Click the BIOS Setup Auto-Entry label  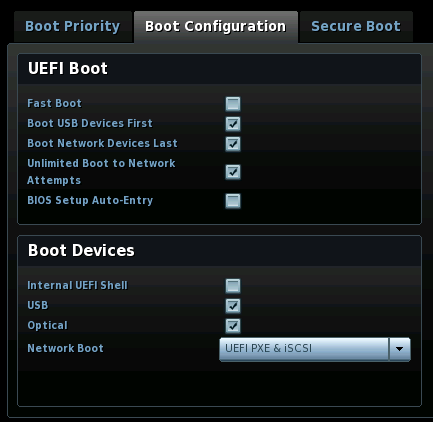coord(90,200)
